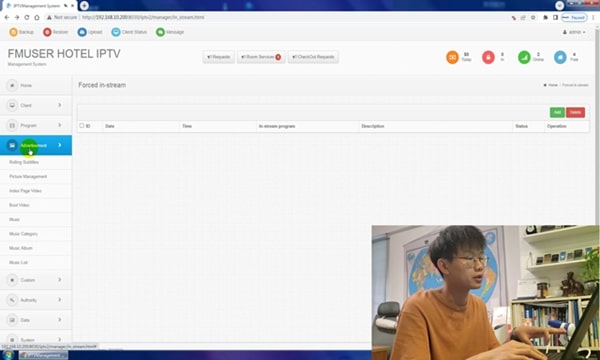Open Picture Management submenu item
This screenshot has width=600, height=360.
pyautogui.click(x=28, y=176)
